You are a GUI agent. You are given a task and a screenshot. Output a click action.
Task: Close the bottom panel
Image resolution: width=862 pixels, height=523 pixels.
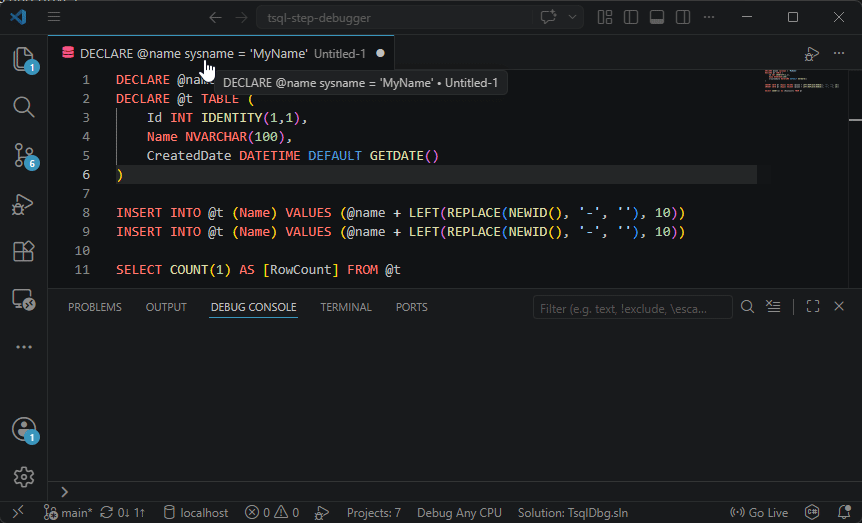[x=839, y=306]
